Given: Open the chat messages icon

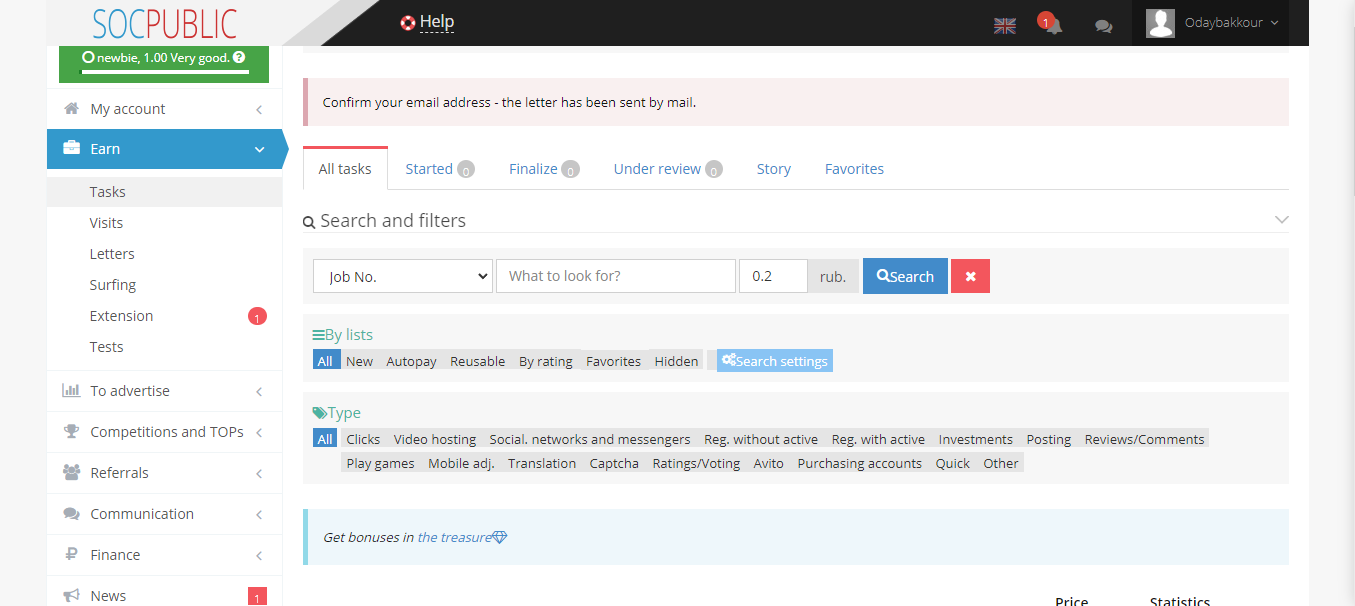Looking at the screenshot, I should (1104, 27).
